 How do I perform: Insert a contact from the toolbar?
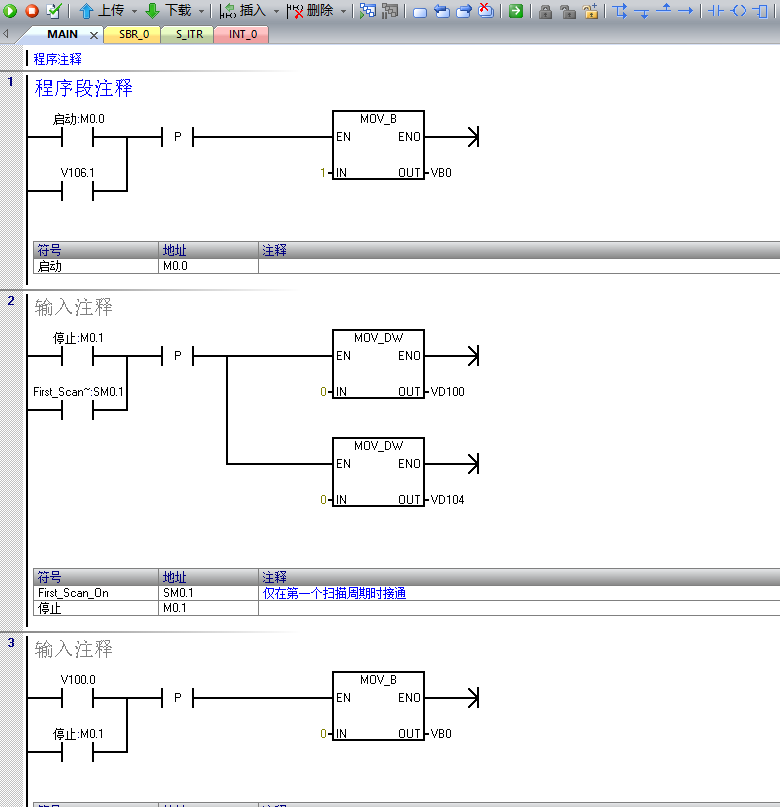716,11
